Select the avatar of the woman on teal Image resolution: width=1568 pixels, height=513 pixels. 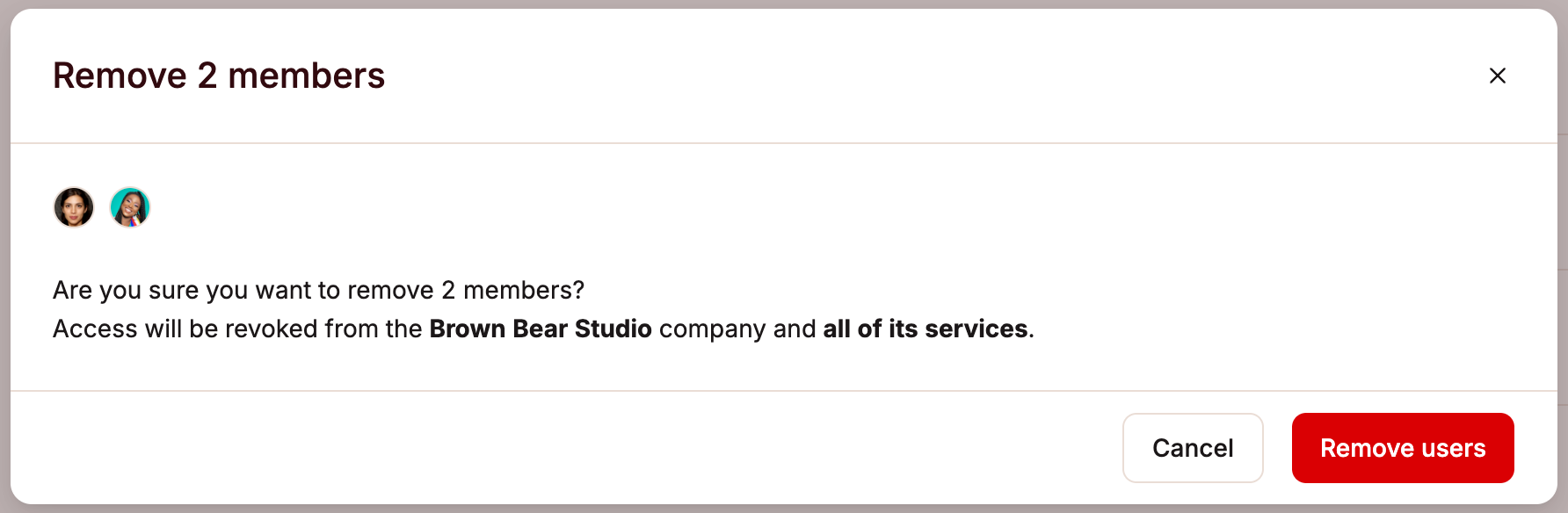[x=130, y=207]
